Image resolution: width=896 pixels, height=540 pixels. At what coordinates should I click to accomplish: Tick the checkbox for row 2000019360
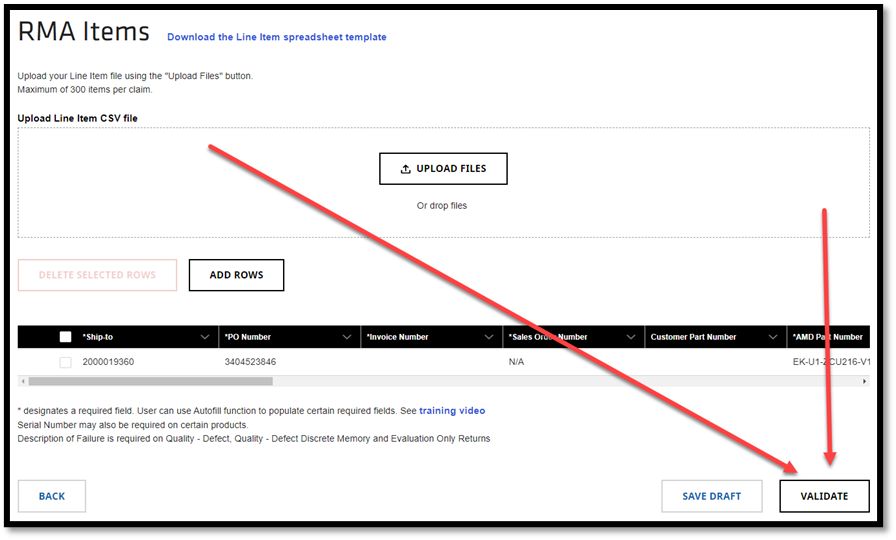(66, 362)
